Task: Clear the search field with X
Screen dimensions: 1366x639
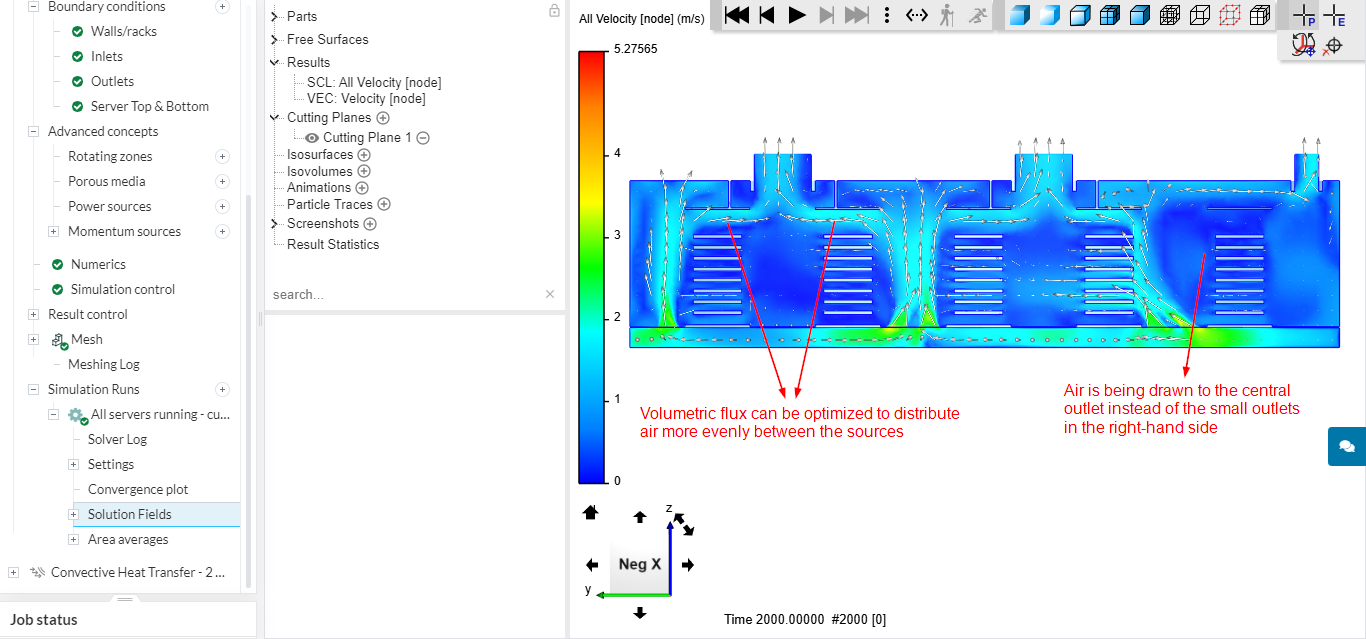Action: [x=550, y=294]
